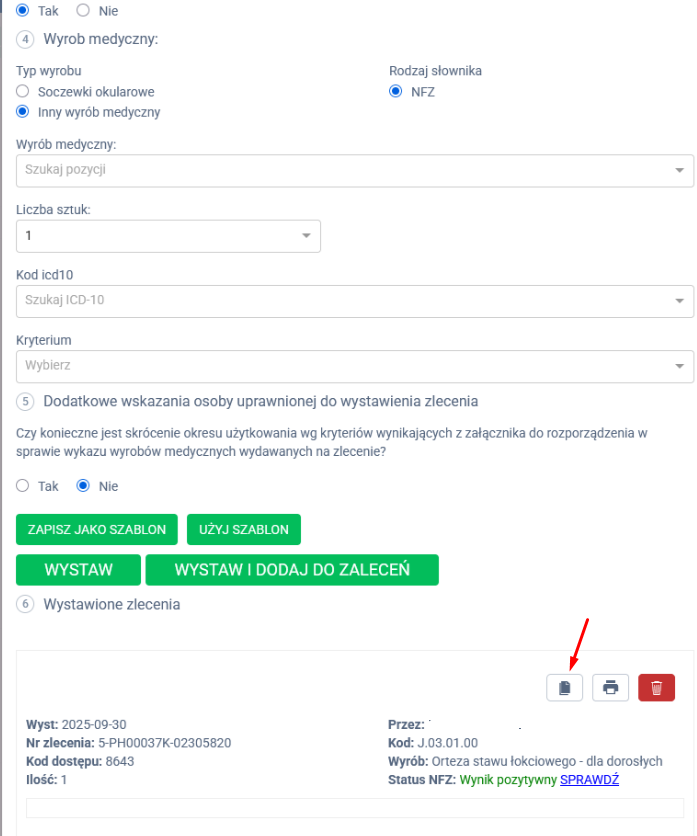Open the "Liczba sztuk" quantity dropdown
This screenshot has height=836, width=697.
306,236
